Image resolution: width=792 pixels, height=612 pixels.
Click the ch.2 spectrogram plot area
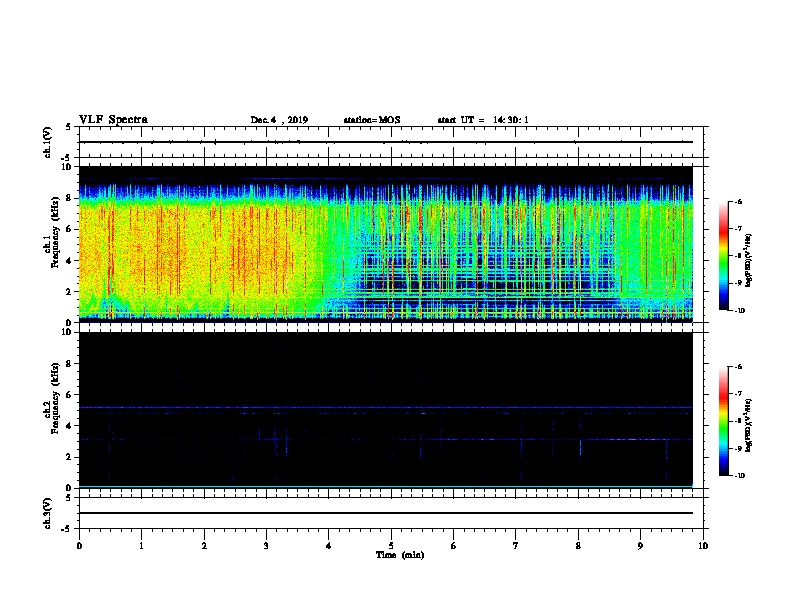tap(385, 410)
